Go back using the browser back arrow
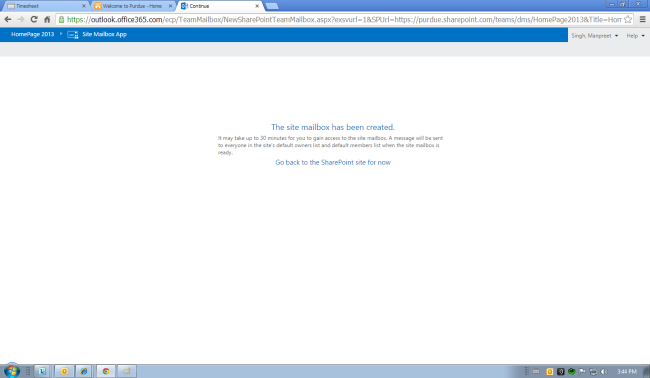The height and width of the screenshot is (378, 650). coord(7,19)
